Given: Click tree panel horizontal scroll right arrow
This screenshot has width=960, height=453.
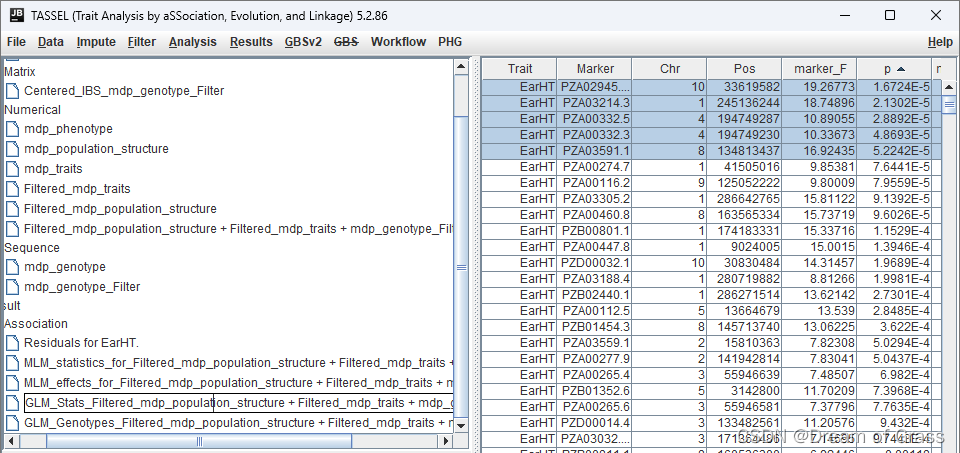Looking at the screenshot, I should 446,441.
